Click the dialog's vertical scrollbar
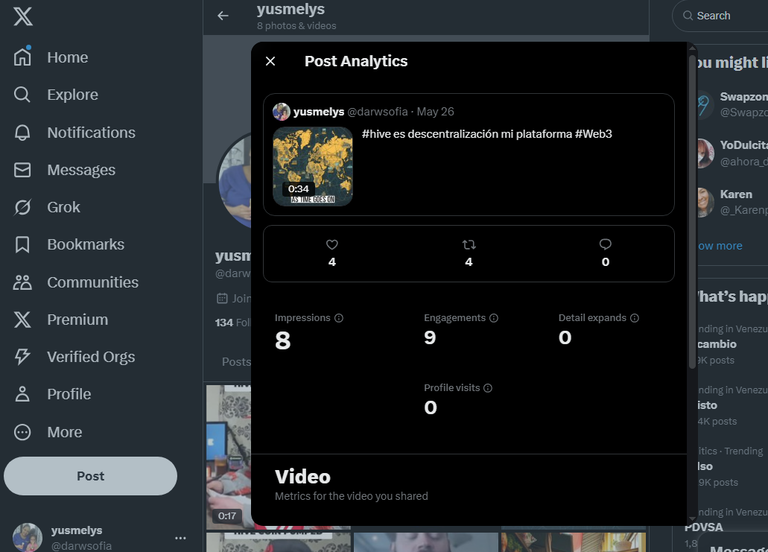Viewport: 768px width, 552px height. 692,211
